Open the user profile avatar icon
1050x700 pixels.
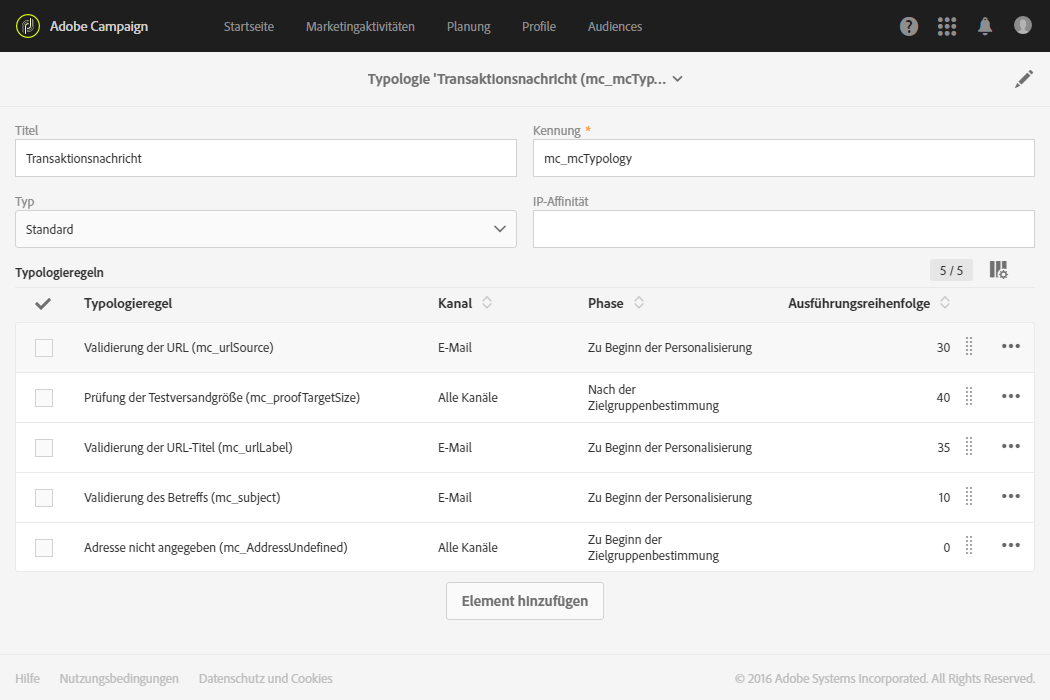(x=1022, y=26)
